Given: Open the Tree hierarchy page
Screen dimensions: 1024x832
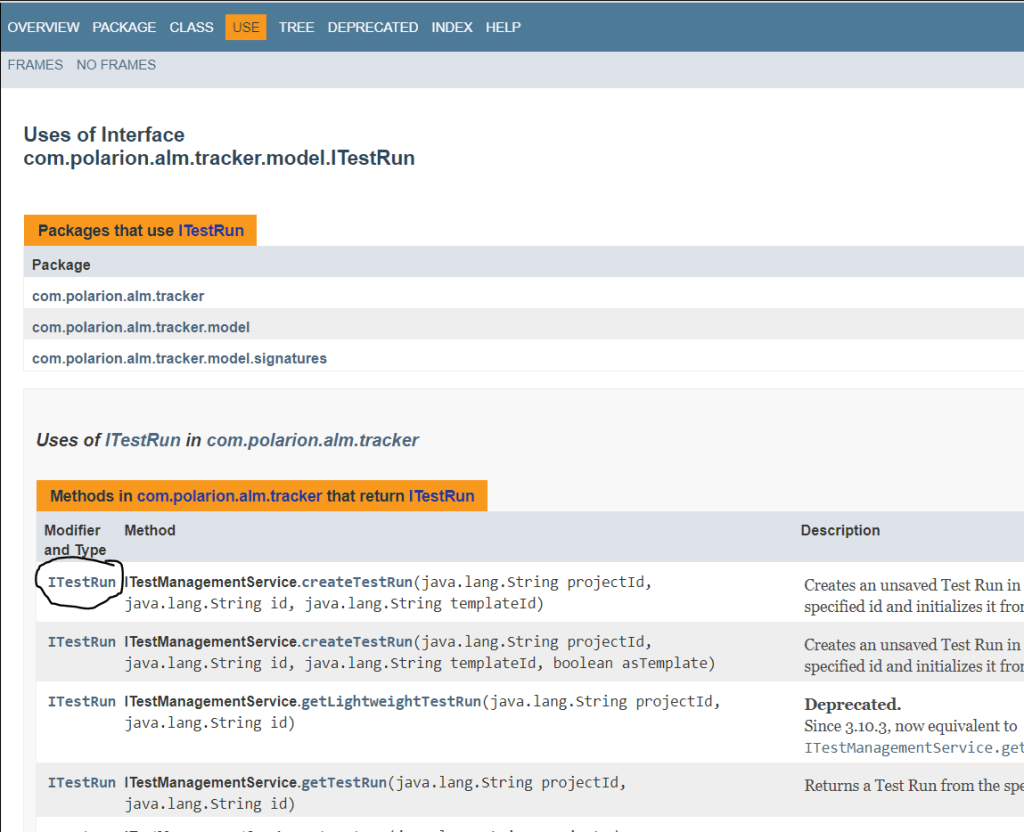Looking at the screenshot, I should pos(296,27).
